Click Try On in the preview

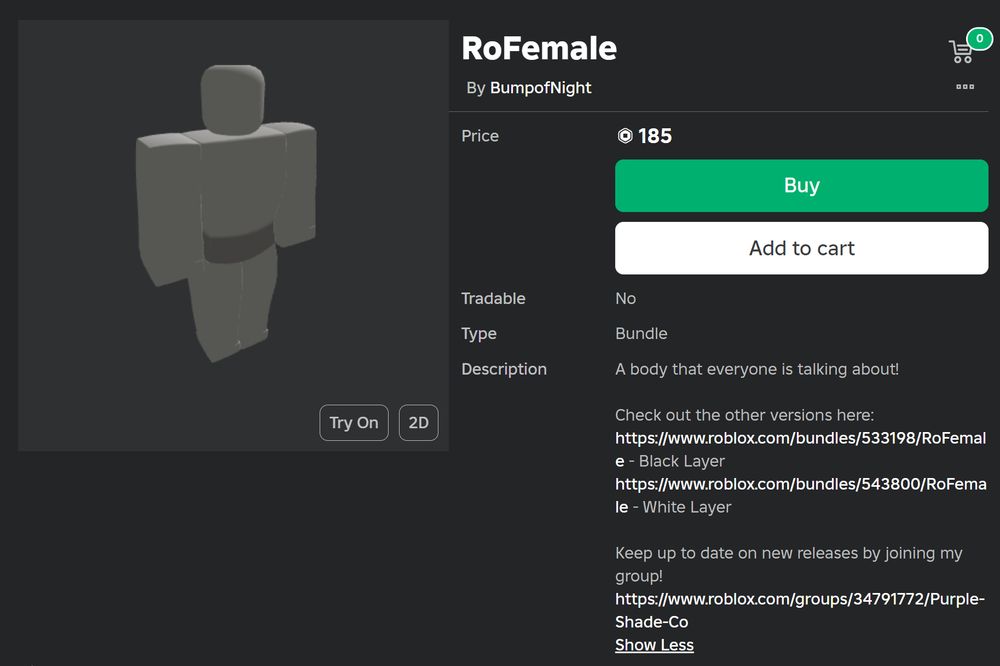pos(354,422)
